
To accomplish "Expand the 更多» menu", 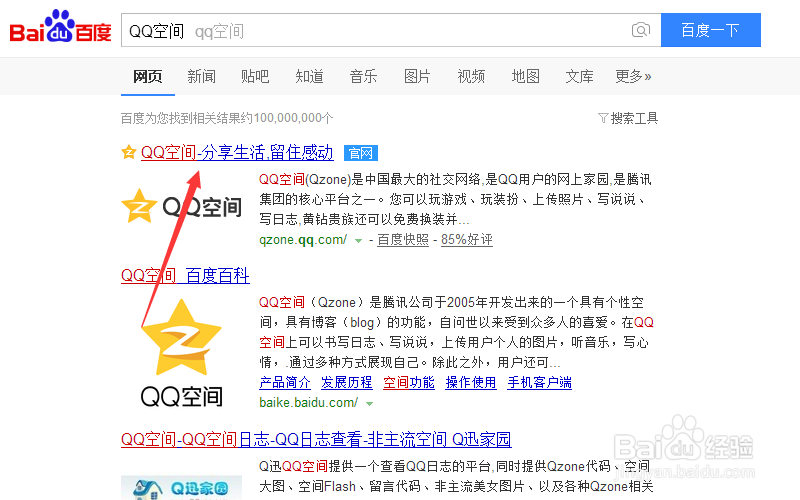I will coord(633,77).
